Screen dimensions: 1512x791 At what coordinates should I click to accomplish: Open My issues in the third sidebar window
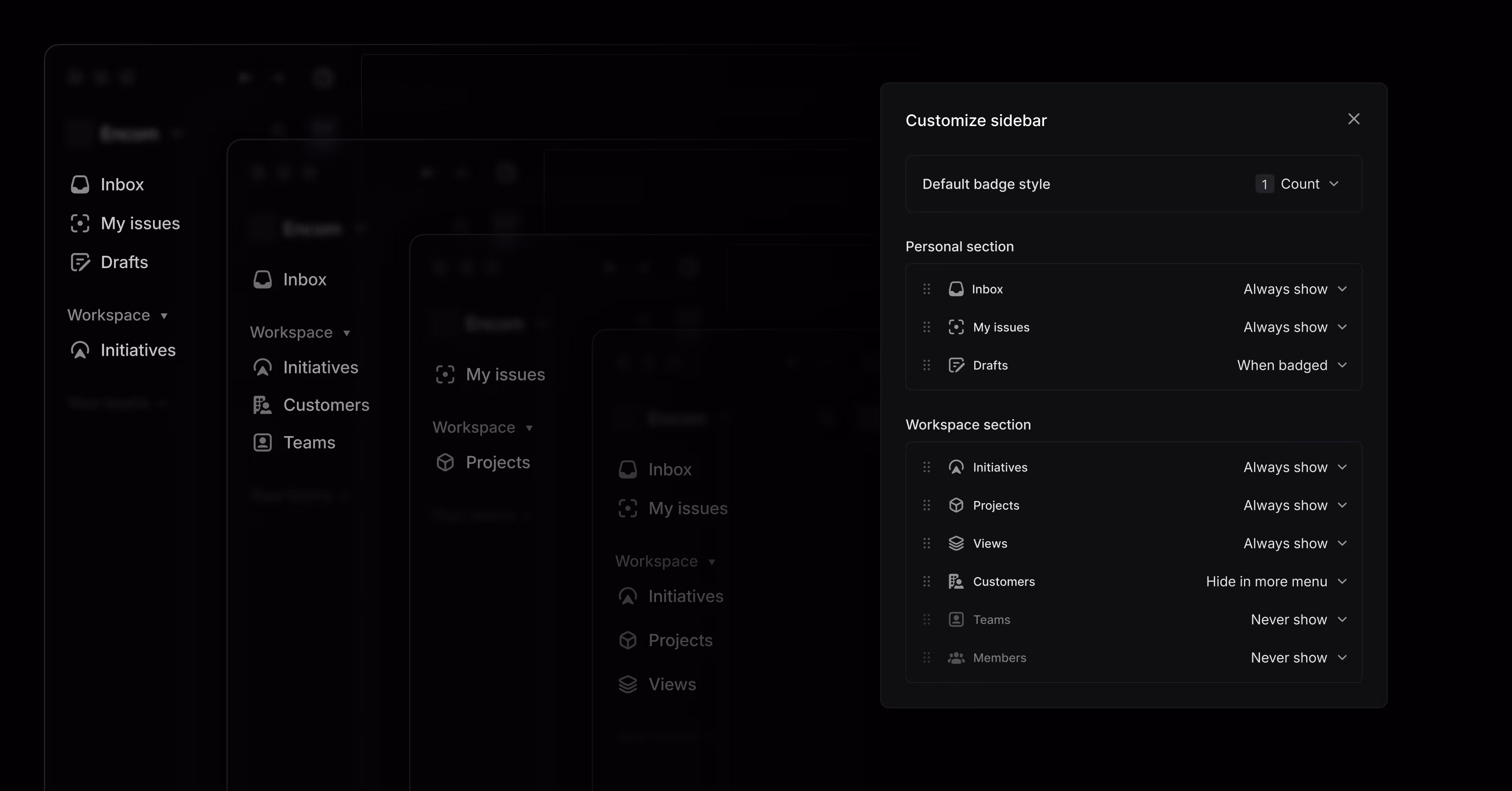pos(491,374)
